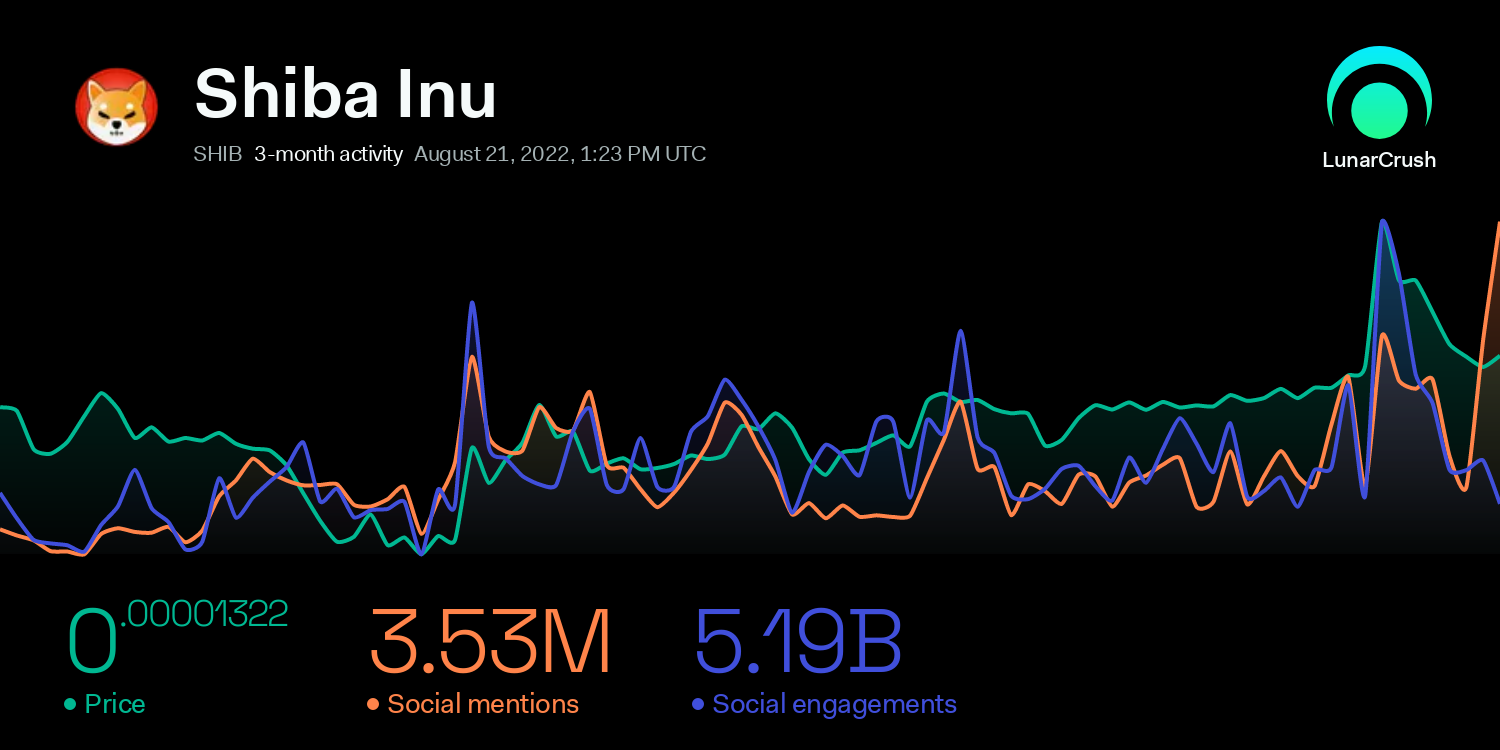Select the 3.53M social mentions value
Screen dimensions: 1500x750
(489, 642)
